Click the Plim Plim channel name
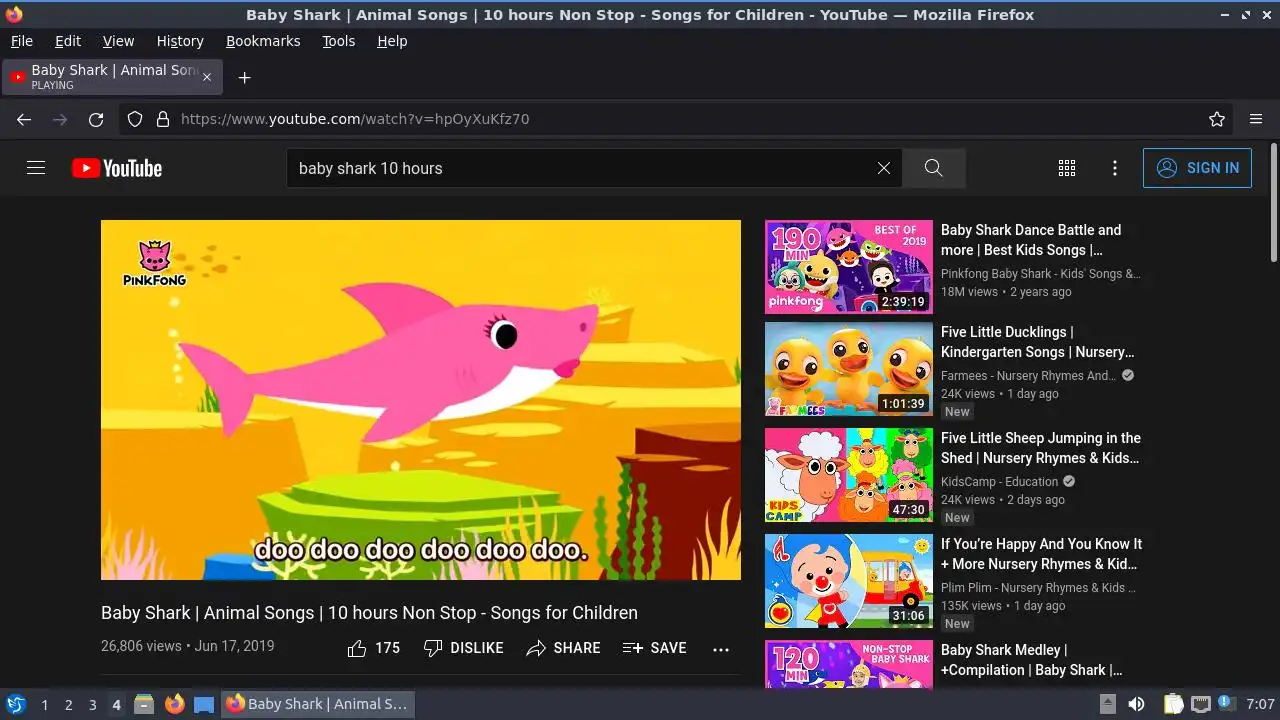The height and width of the screenshot is (720, 1280). point(1038,588)
